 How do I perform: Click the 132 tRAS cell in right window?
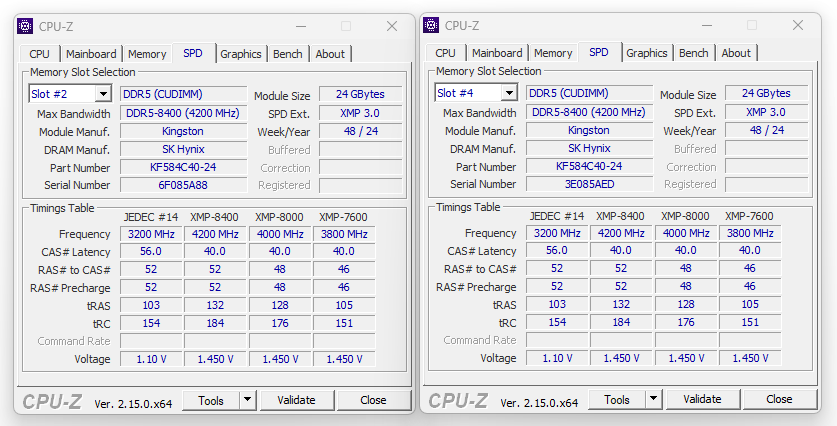tap(621, 304)
